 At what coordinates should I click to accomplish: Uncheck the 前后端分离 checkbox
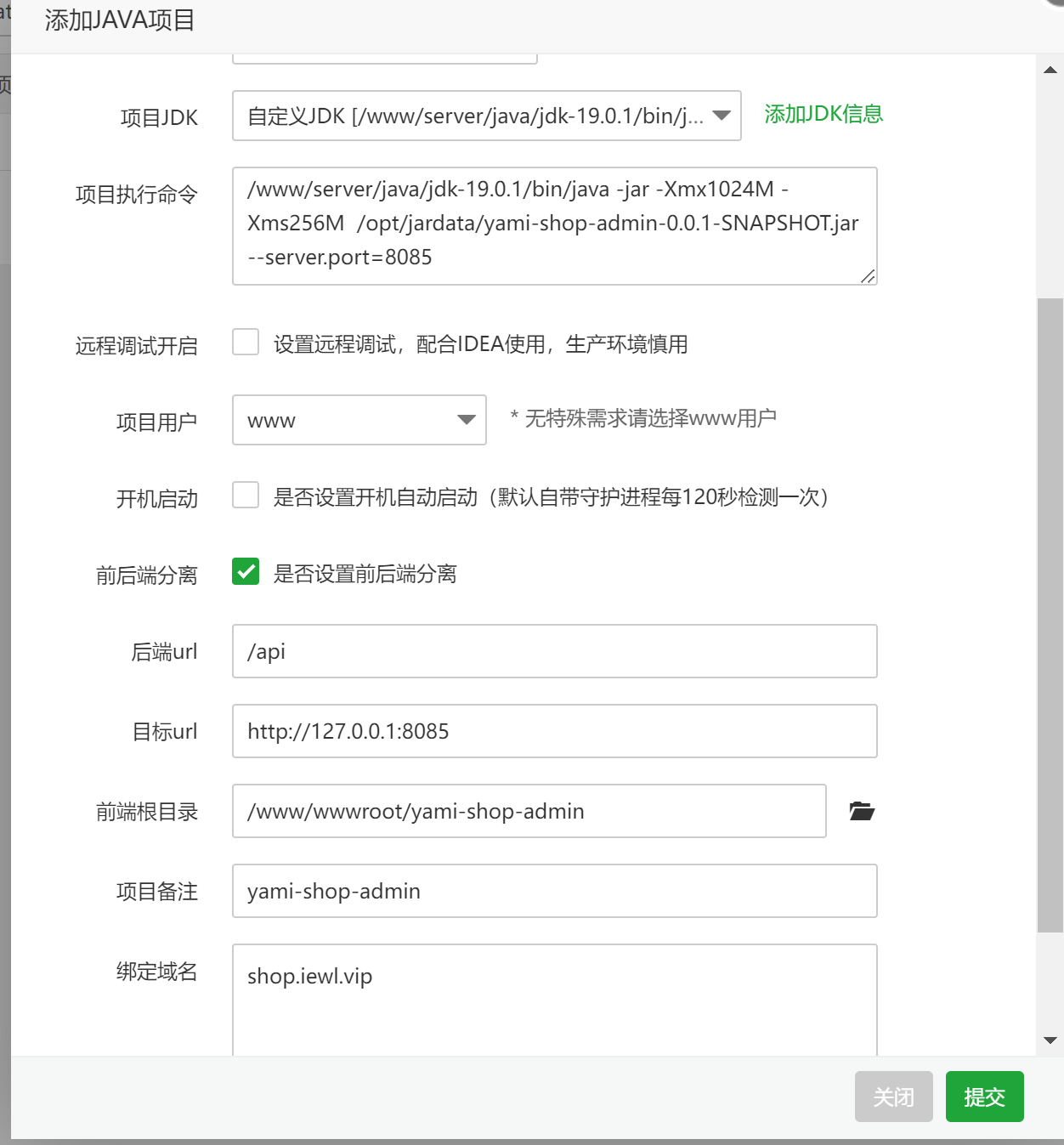tap(246, 571)
